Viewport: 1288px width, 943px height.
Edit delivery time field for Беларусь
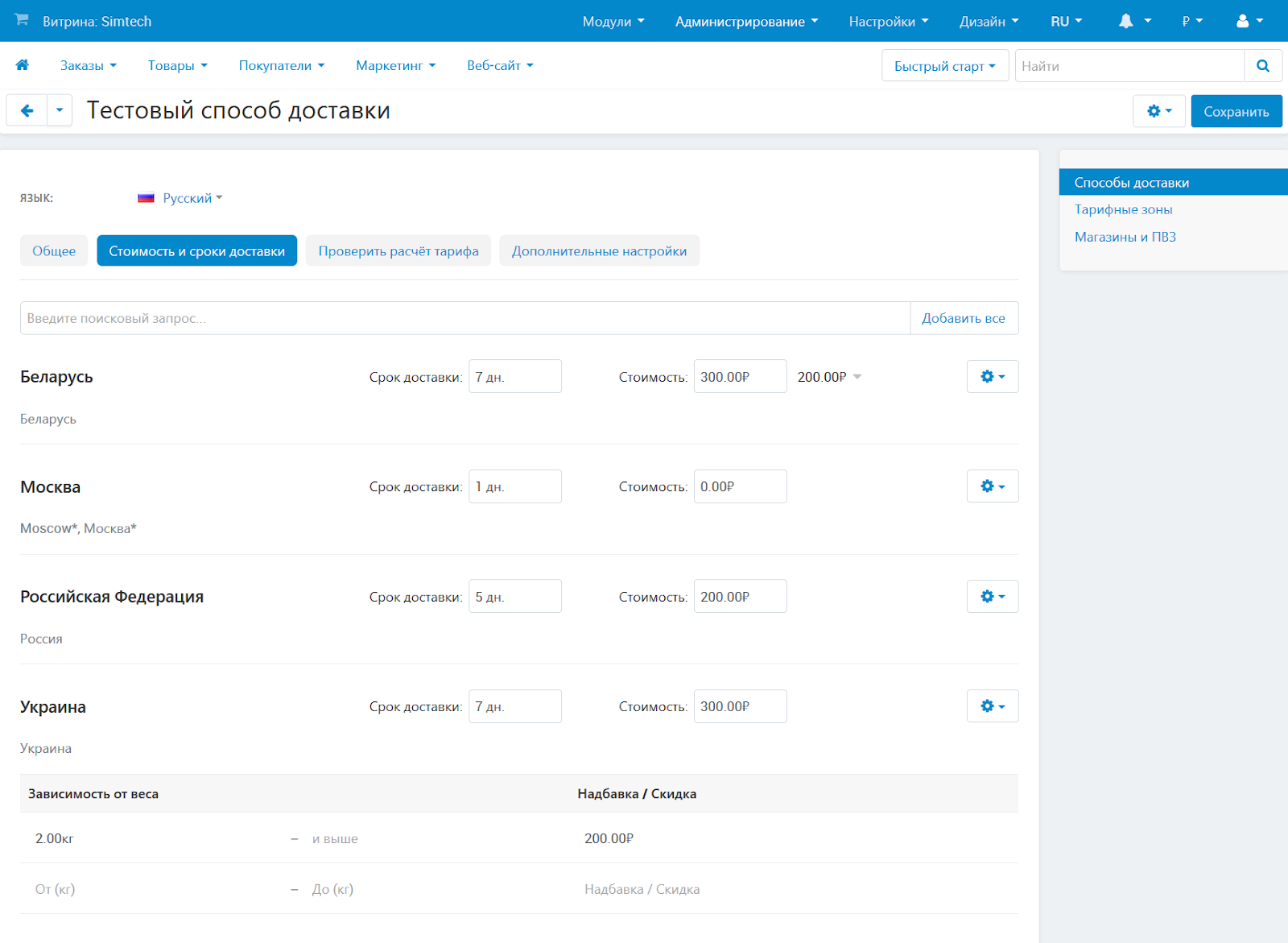point(515,376)
